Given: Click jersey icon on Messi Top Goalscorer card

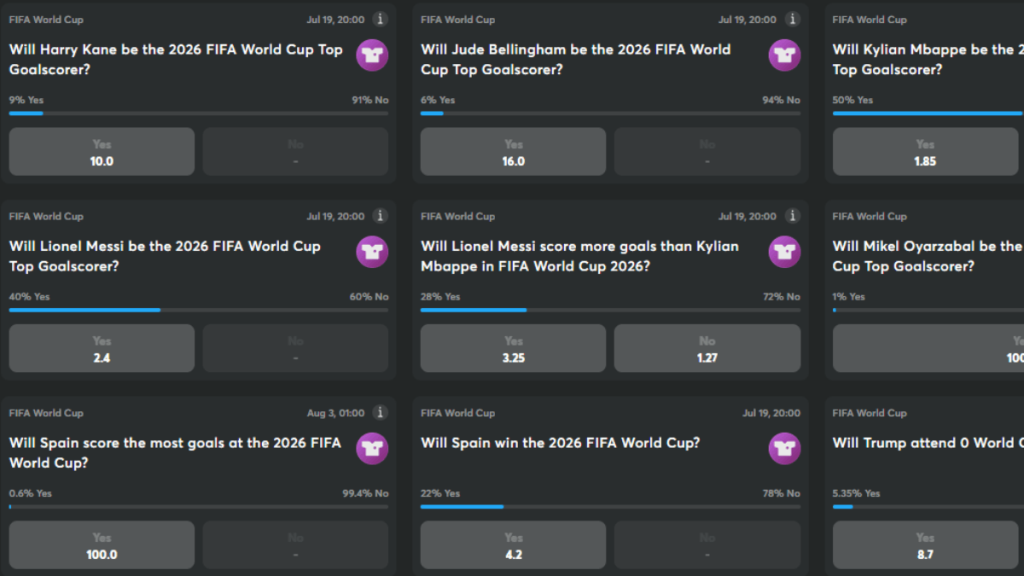Looking at the screenshot, I should (372, 252).
